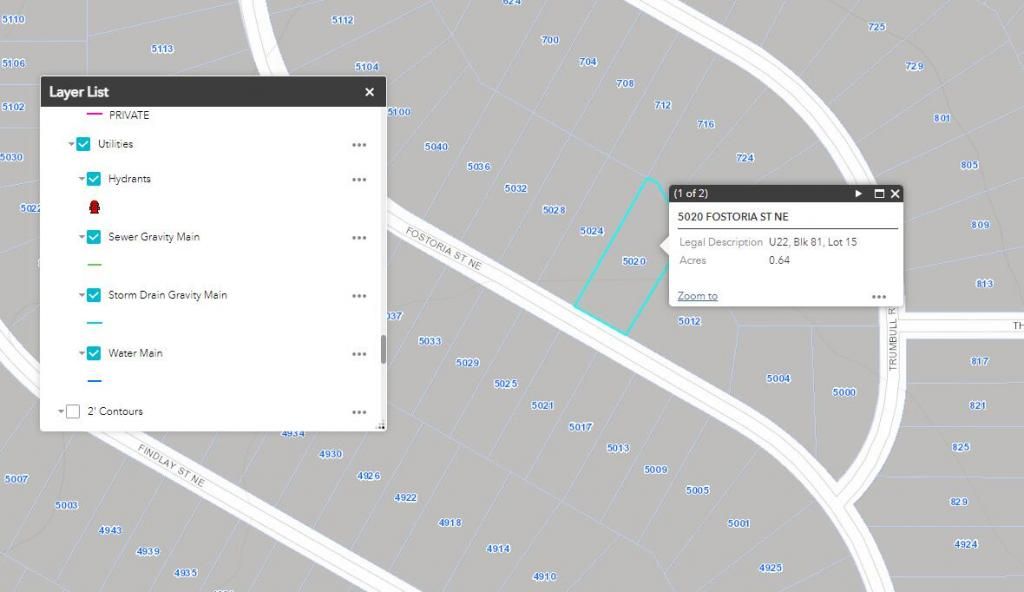Click the Layer List vertical scrollbar

382,349
